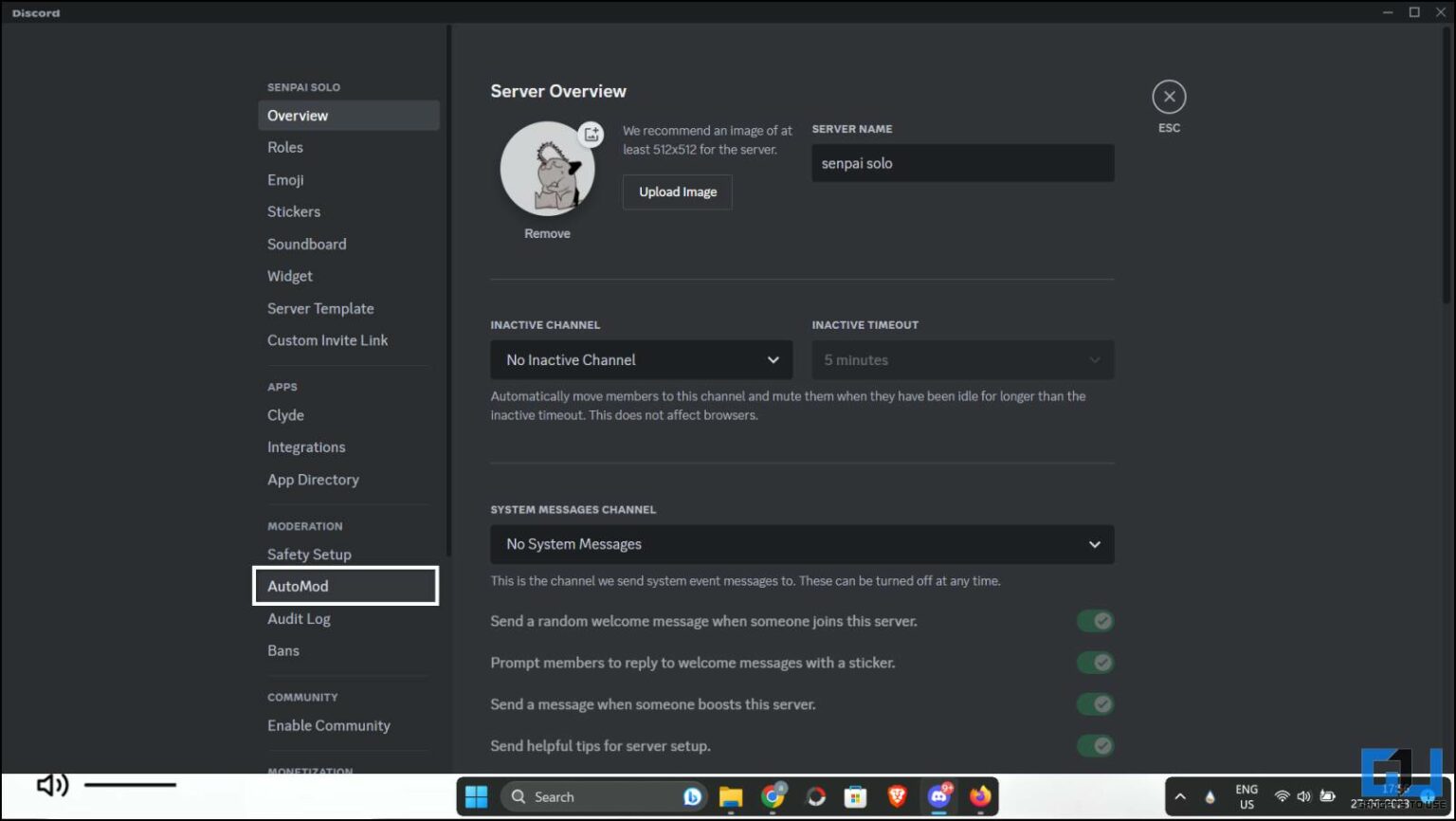
Task: Disable server boost messages
Action: 1095,703
